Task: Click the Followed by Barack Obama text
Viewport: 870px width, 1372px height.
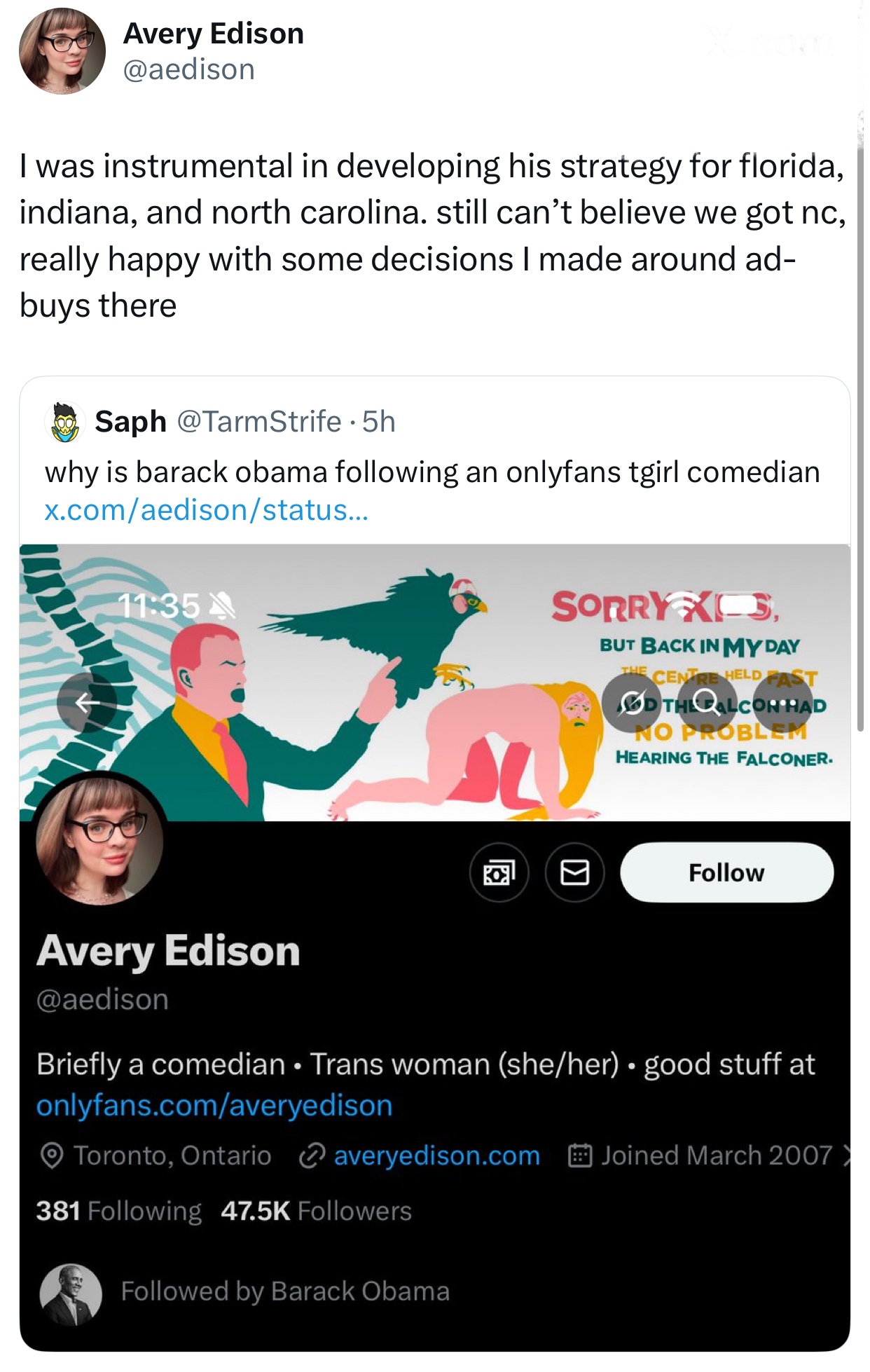Action: tap(285, 1291)
